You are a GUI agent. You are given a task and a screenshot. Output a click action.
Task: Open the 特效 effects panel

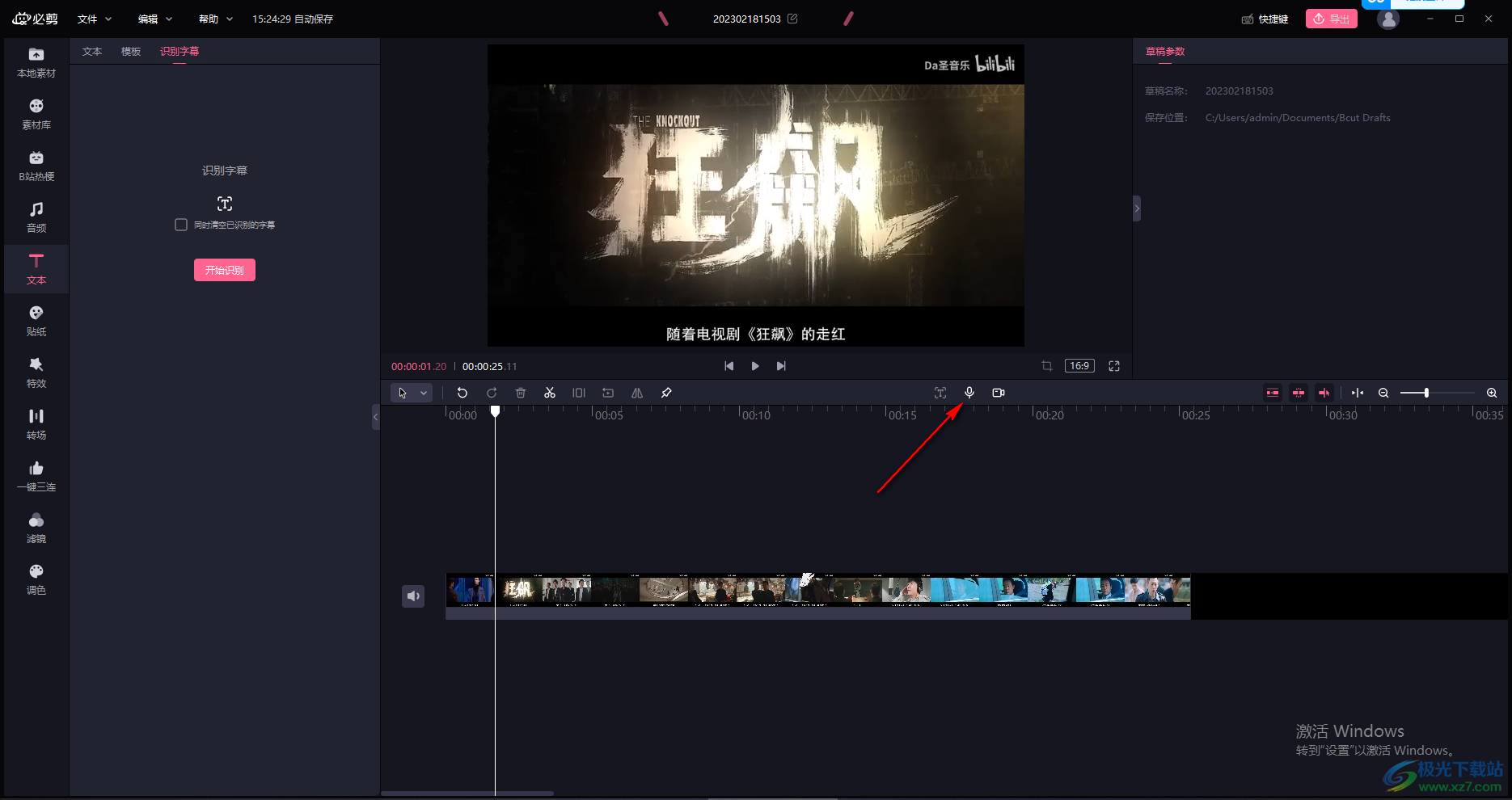36,373
